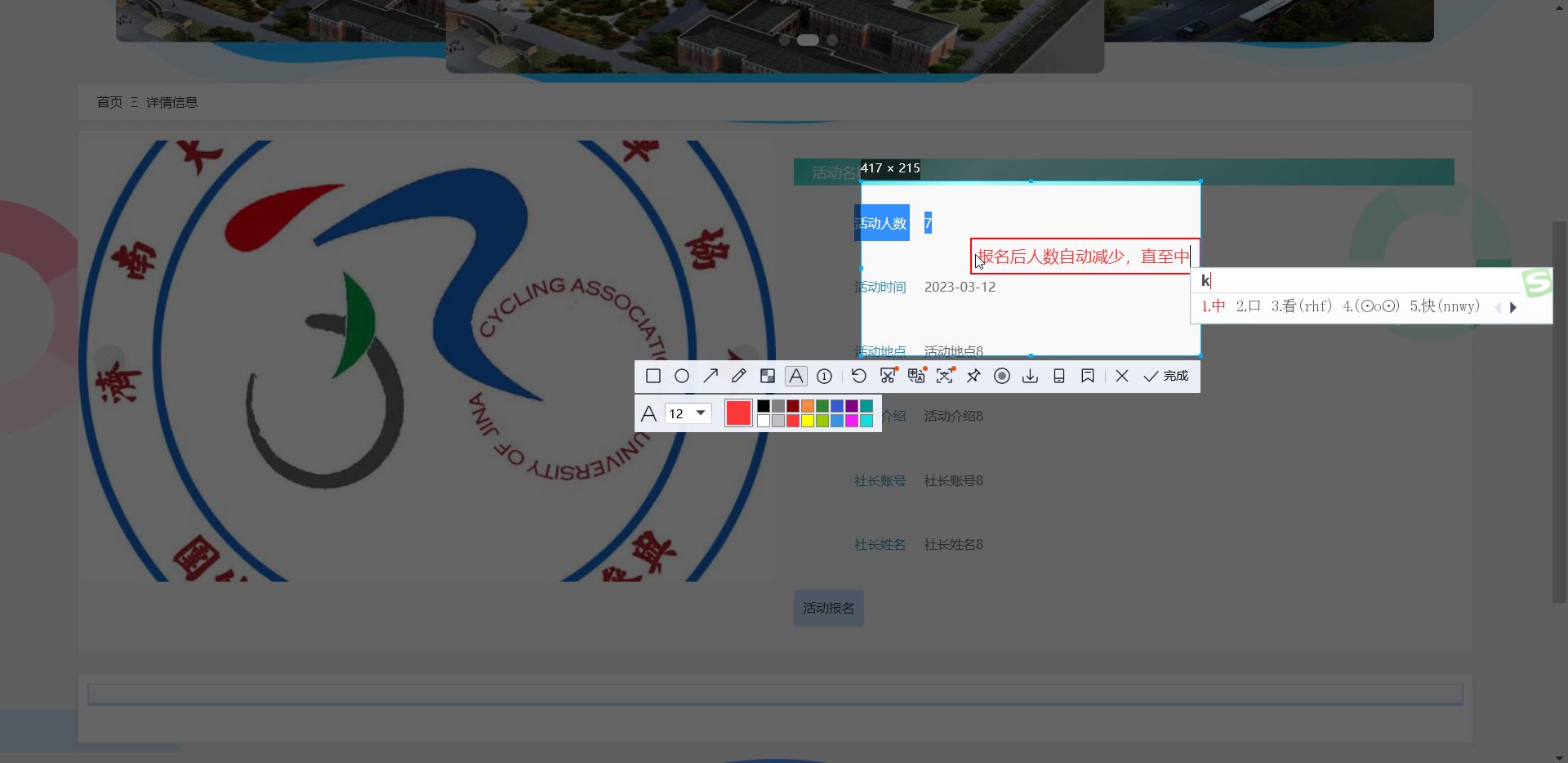The height and width of the screenshot is (763, 1568).
Task: Run text recognition on the capture
Action: click(x=945, y=376)
